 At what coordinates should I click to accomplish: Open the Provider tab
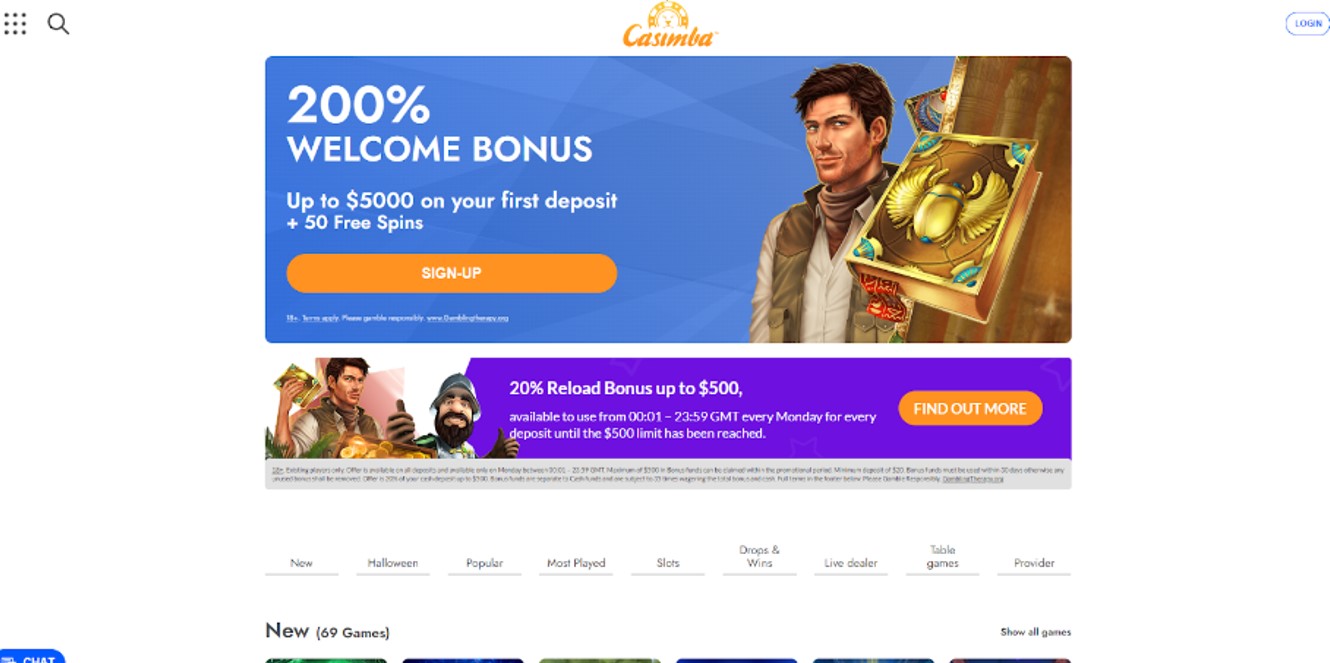click(x=1034, y=563)
